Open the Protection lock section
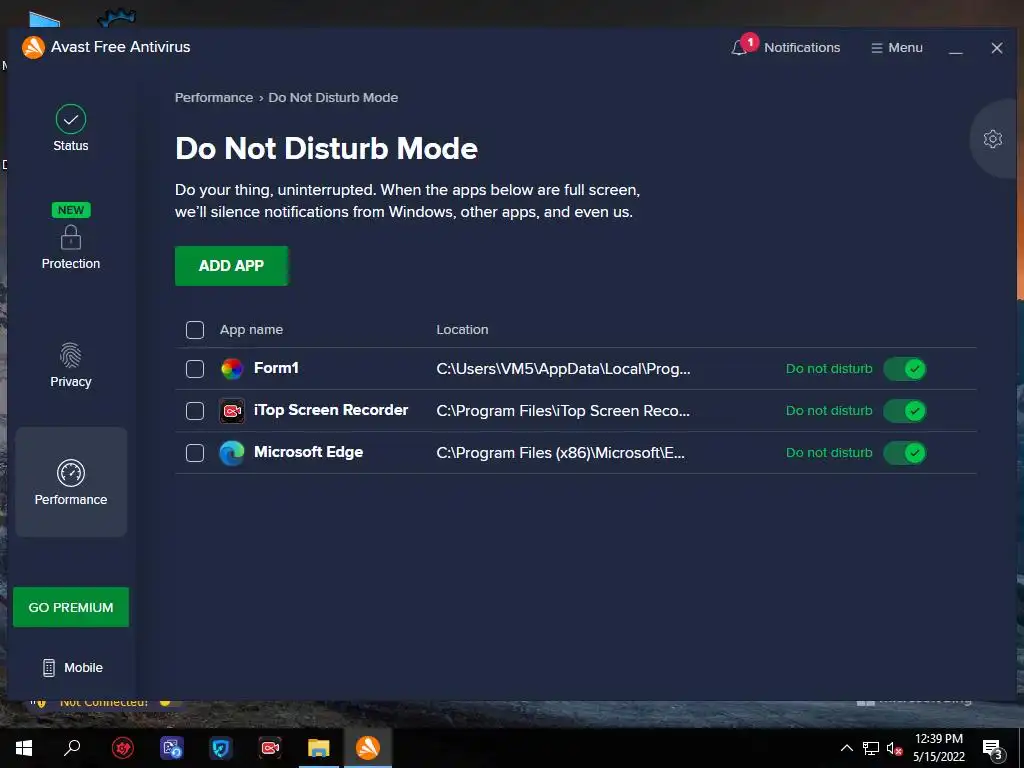The width and height of the screenshot is (1024, 768). coord(71,248)
